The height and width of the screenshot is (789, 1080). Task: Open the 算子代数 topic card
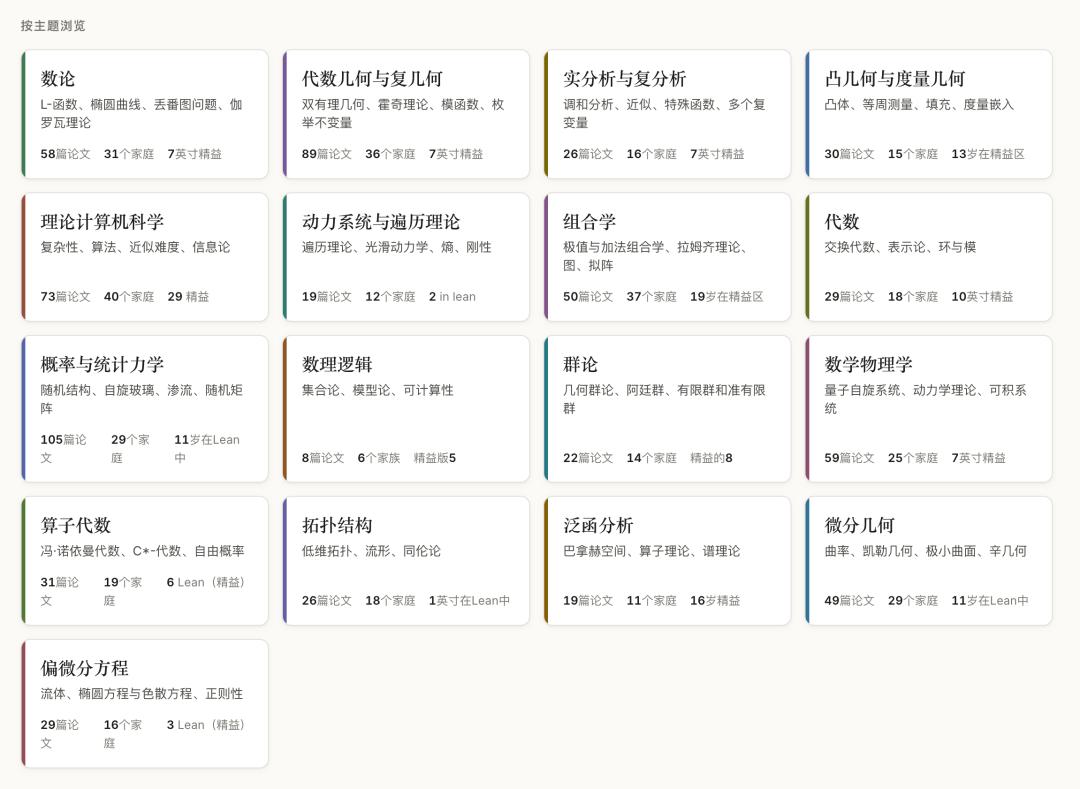[x=145, y=560]
